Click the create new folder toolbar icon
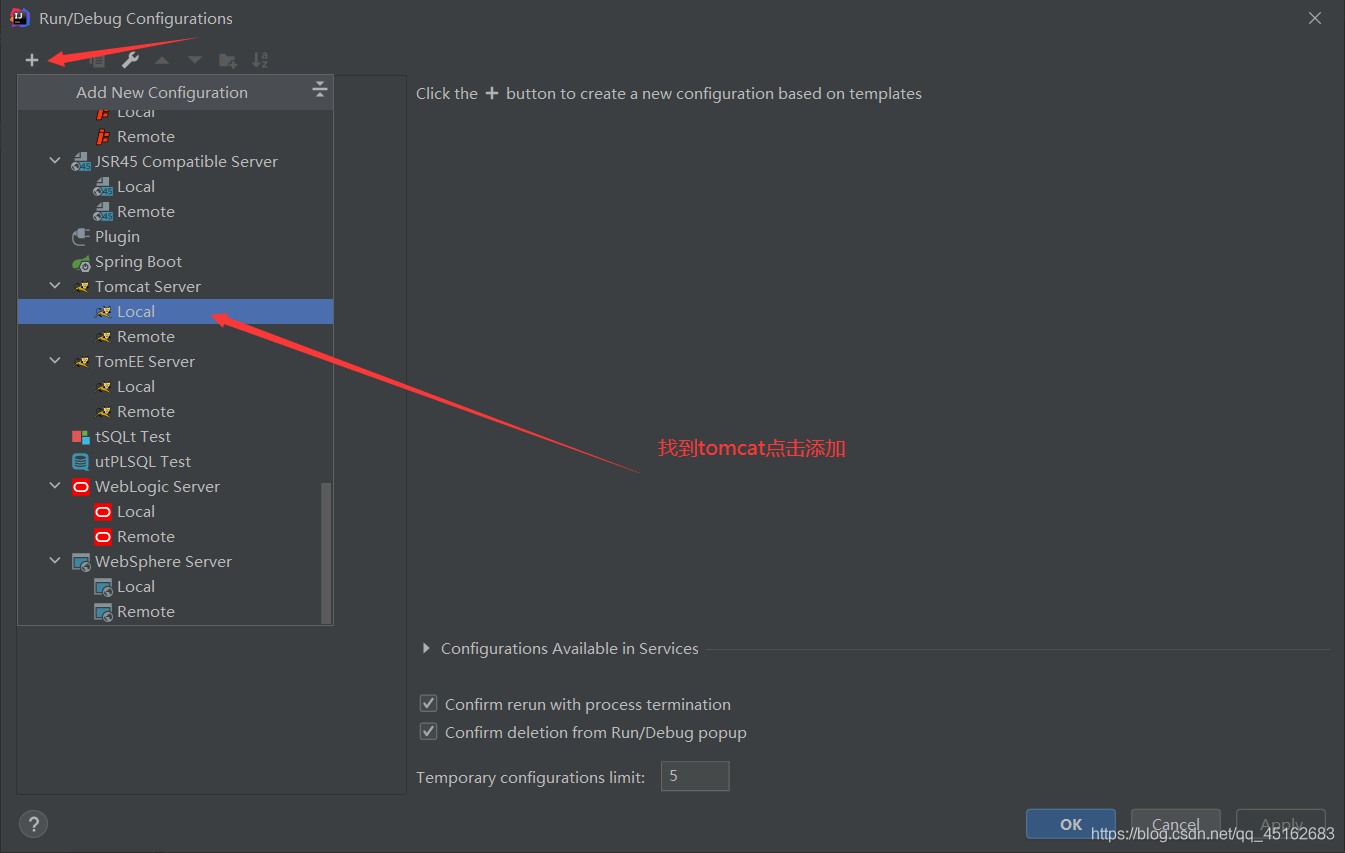 coord(228,60)
